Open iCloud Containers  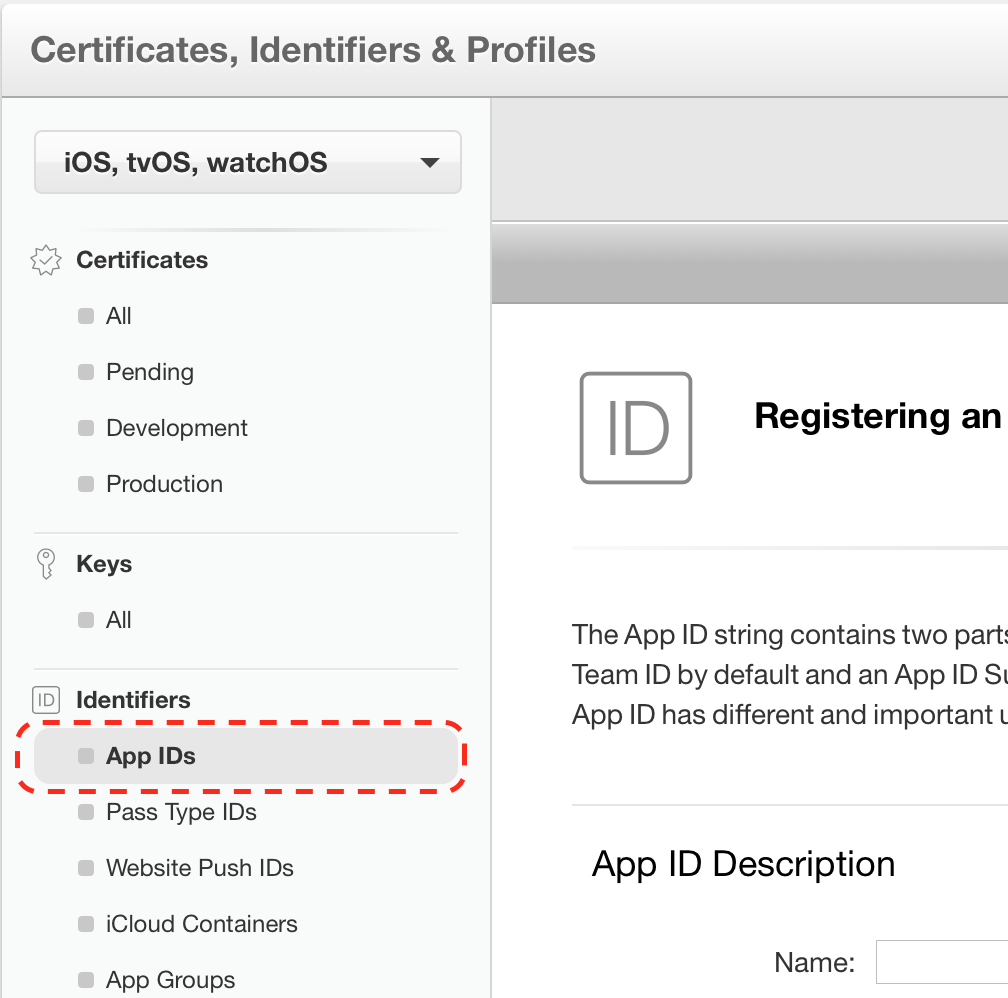(x=202, y=923)
